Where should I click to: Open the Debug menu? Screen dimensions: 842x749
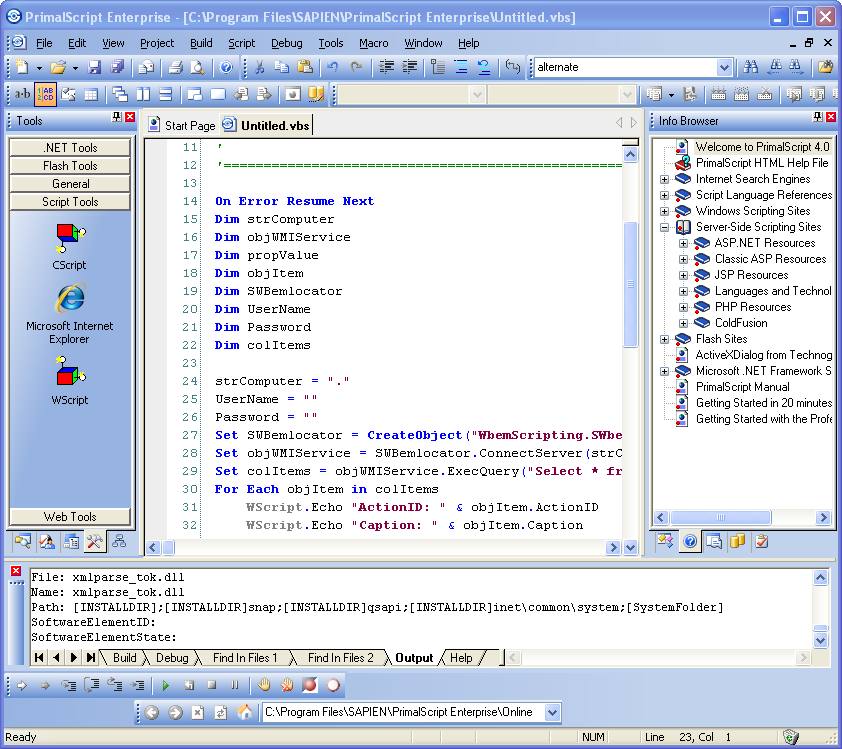[x=286, y=43]
